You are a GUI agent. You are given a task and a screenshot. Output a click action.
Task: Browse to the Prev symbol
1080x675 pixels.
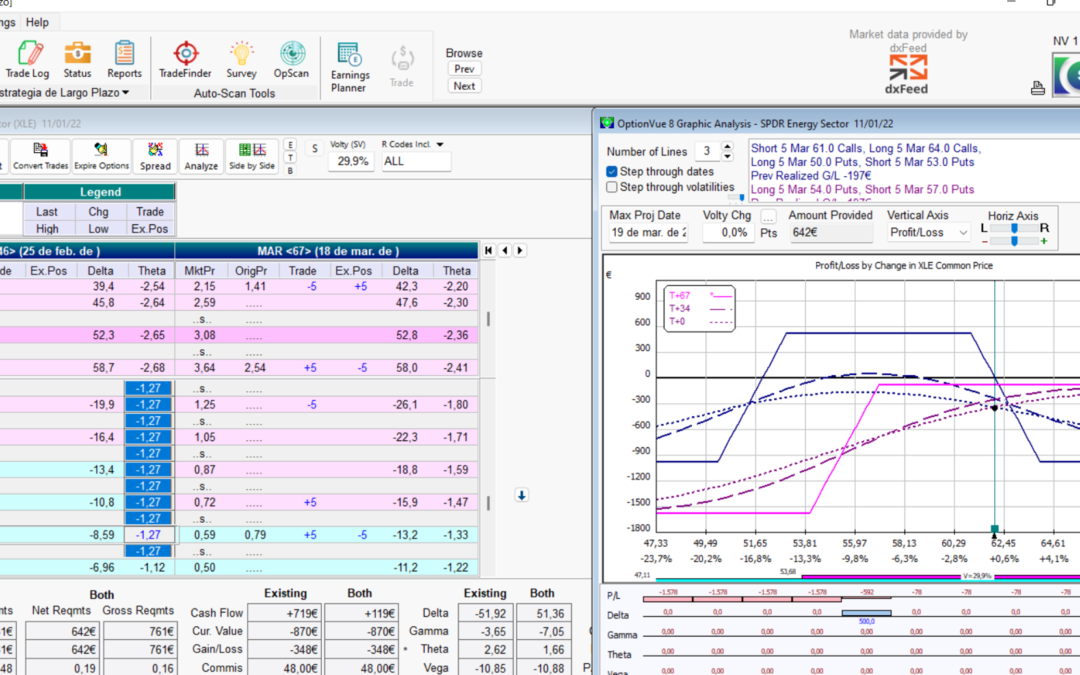464,69
